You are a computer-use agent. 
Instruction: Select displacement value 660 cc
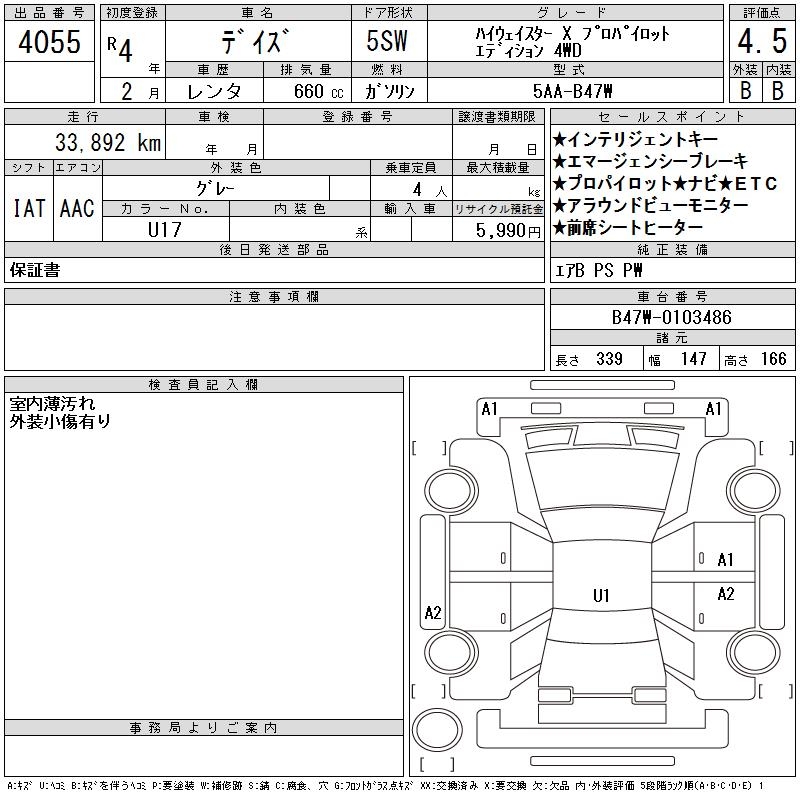[x=318, y=91]
